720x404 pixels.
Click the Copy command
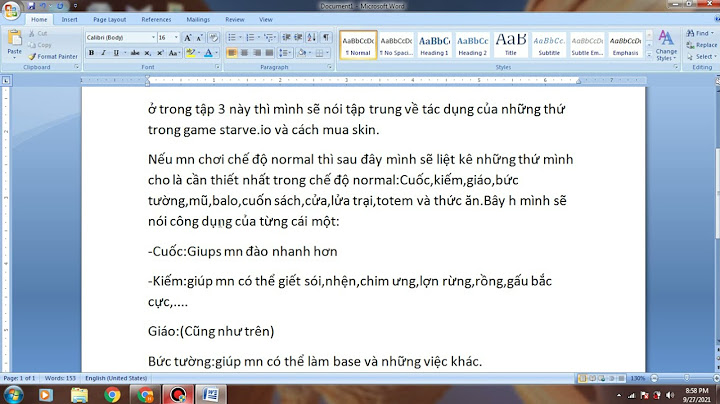(x=39, y=45)
